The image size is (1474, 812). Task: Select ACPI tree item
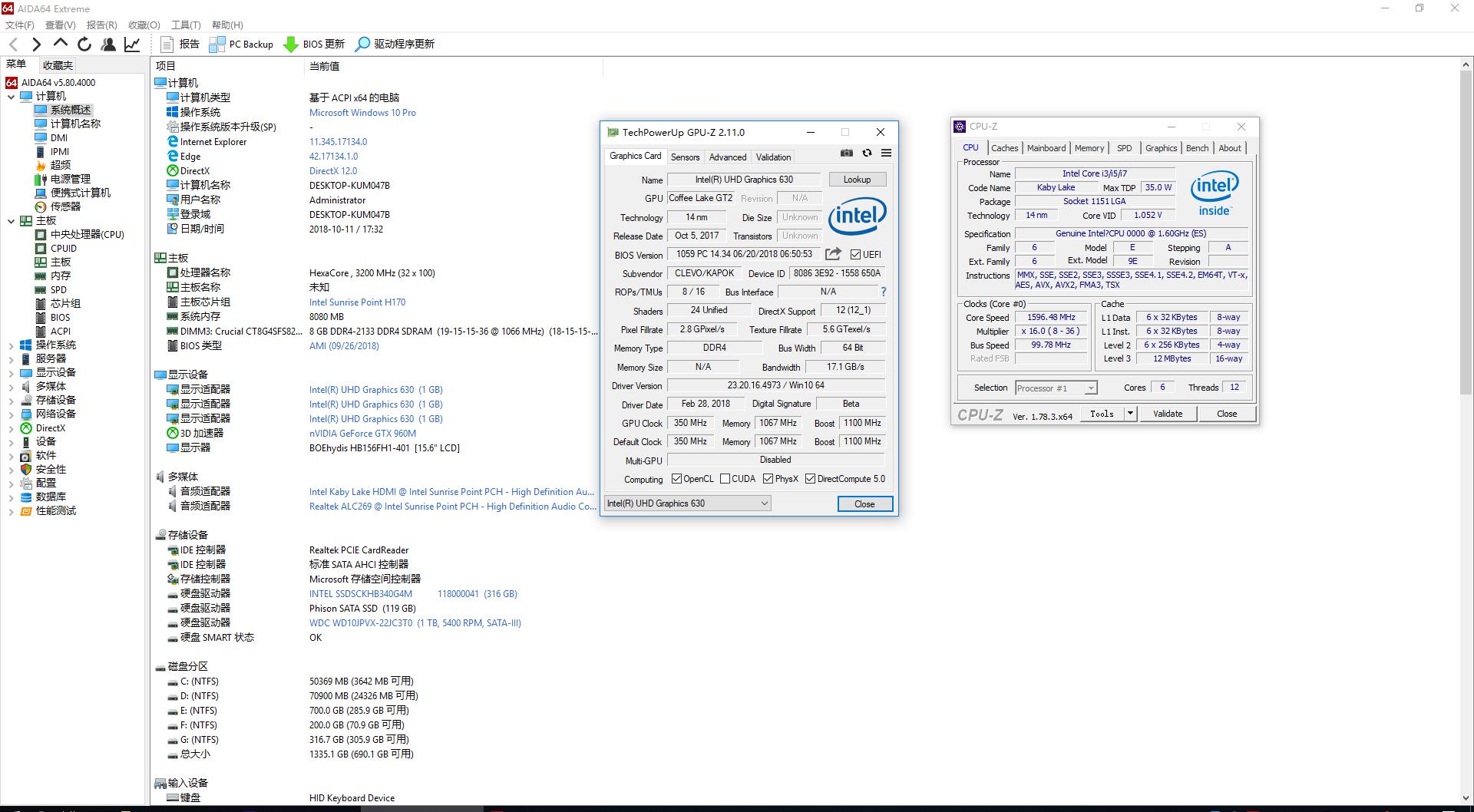52,331
